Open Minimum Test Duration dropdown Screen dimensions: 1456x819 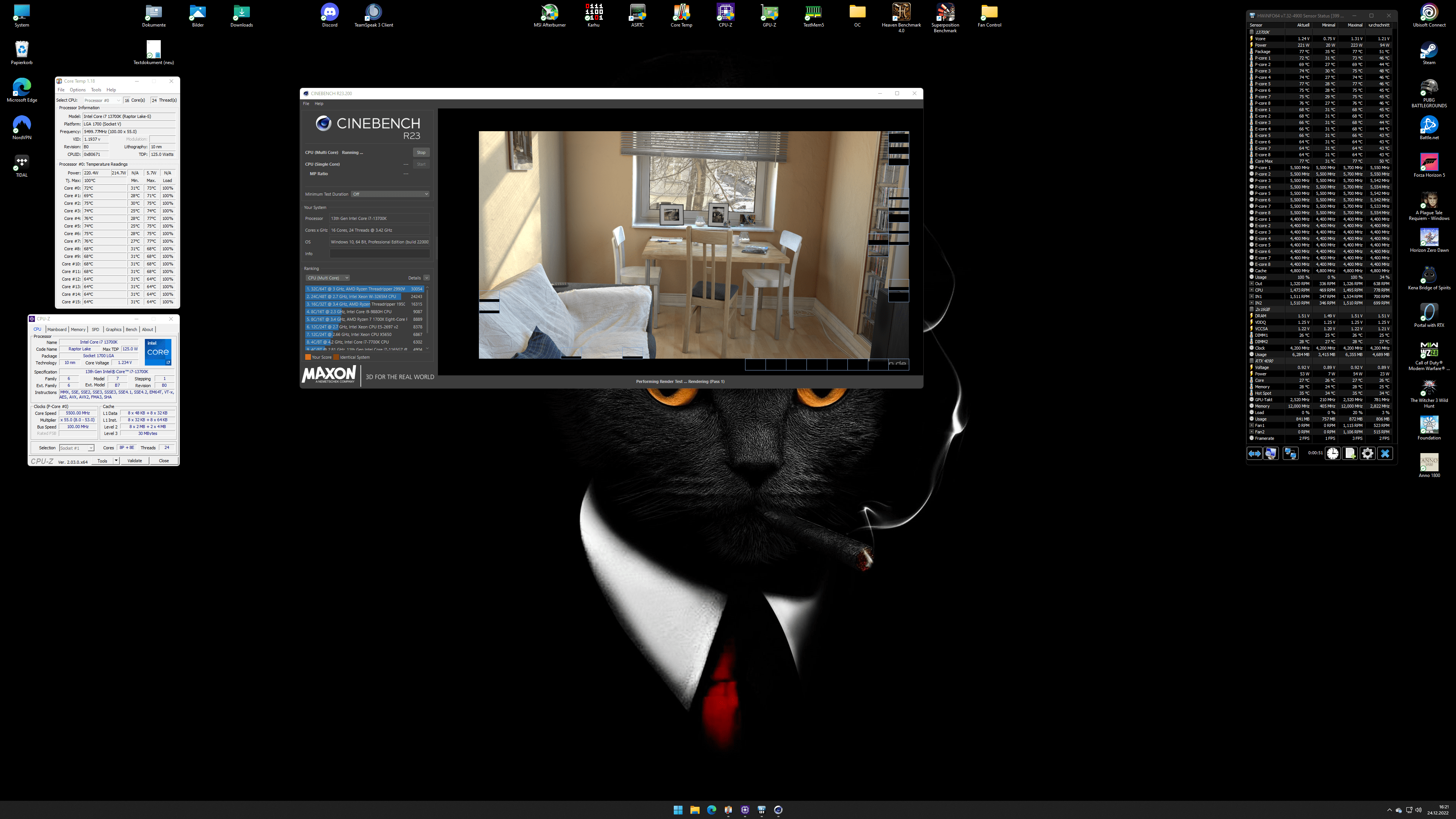(390, 194)
